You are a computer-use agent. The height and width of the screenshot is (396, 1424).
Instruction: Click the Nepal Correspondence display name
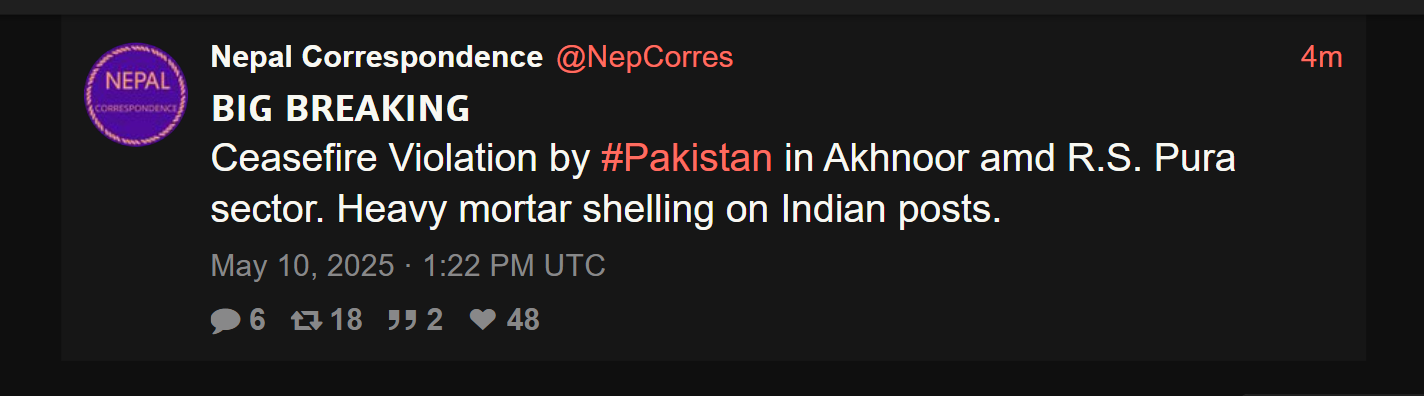[377, 58]
